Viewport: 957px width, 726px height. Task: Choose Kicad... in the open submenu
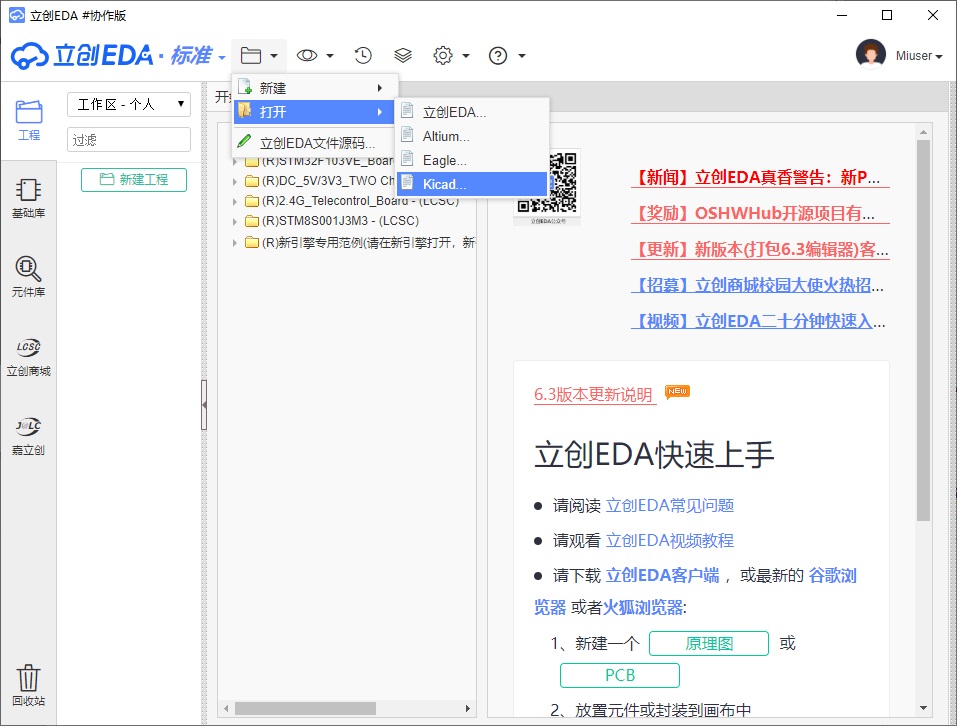(472, 184)
